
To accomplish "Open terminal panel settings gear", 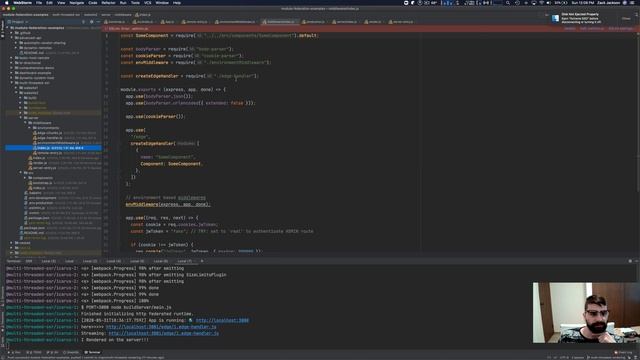I will (x=630, y=261).
